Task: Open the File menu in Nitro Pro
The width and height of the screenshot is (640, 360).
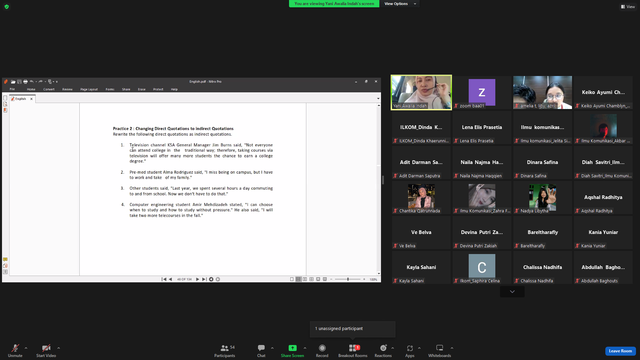Action: (12, 89)
